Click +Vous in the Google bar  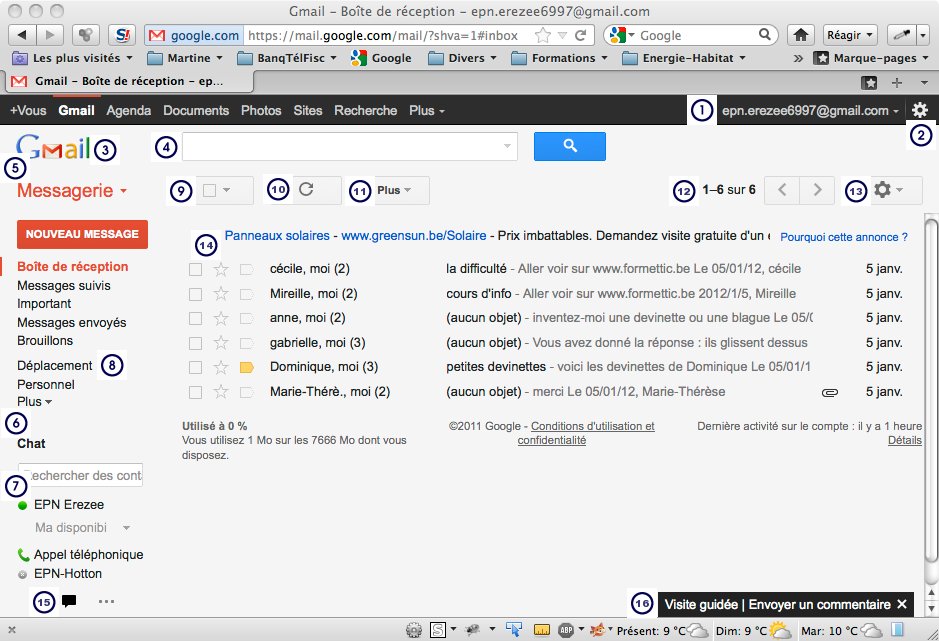coord(28,110)
